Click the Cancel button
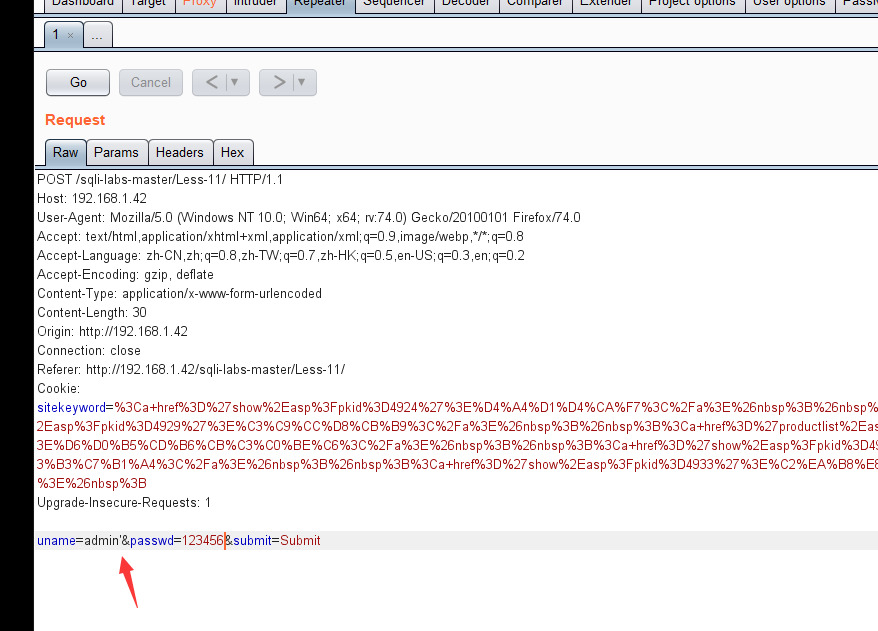 coord(151,82)
